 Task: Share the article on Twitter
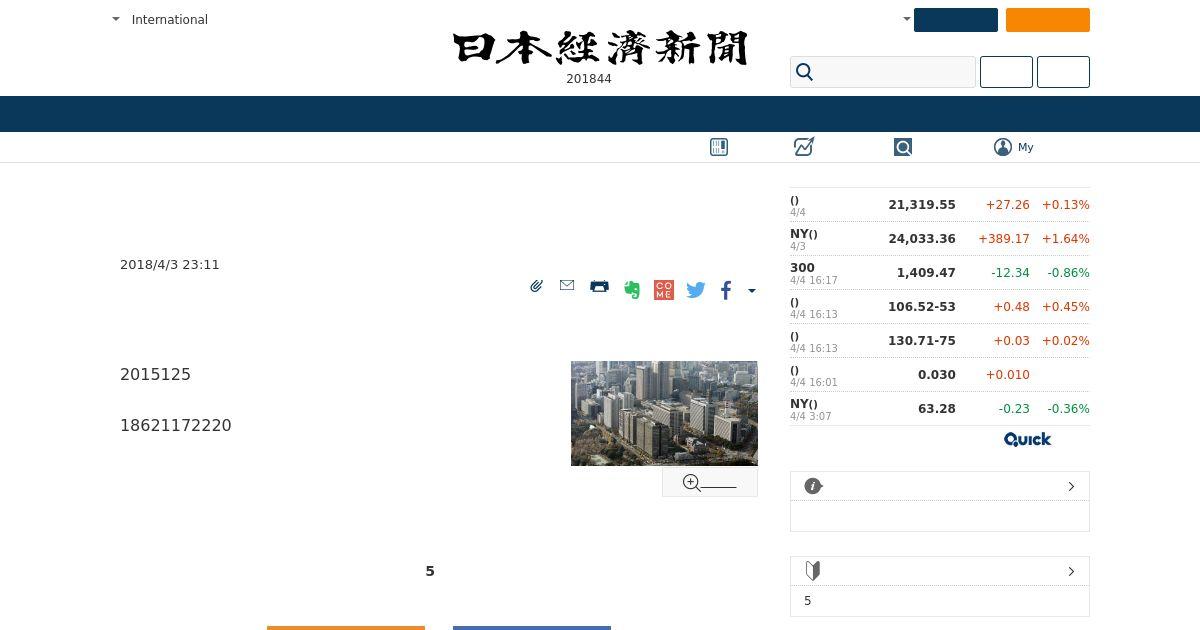click(x=696, y=290)
